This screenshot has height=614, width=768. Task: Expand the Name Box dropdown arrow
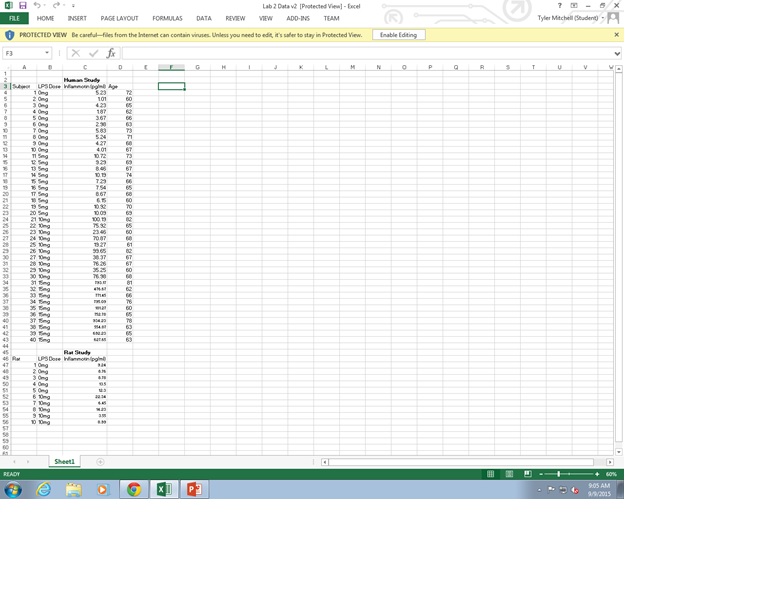[46, 53]
